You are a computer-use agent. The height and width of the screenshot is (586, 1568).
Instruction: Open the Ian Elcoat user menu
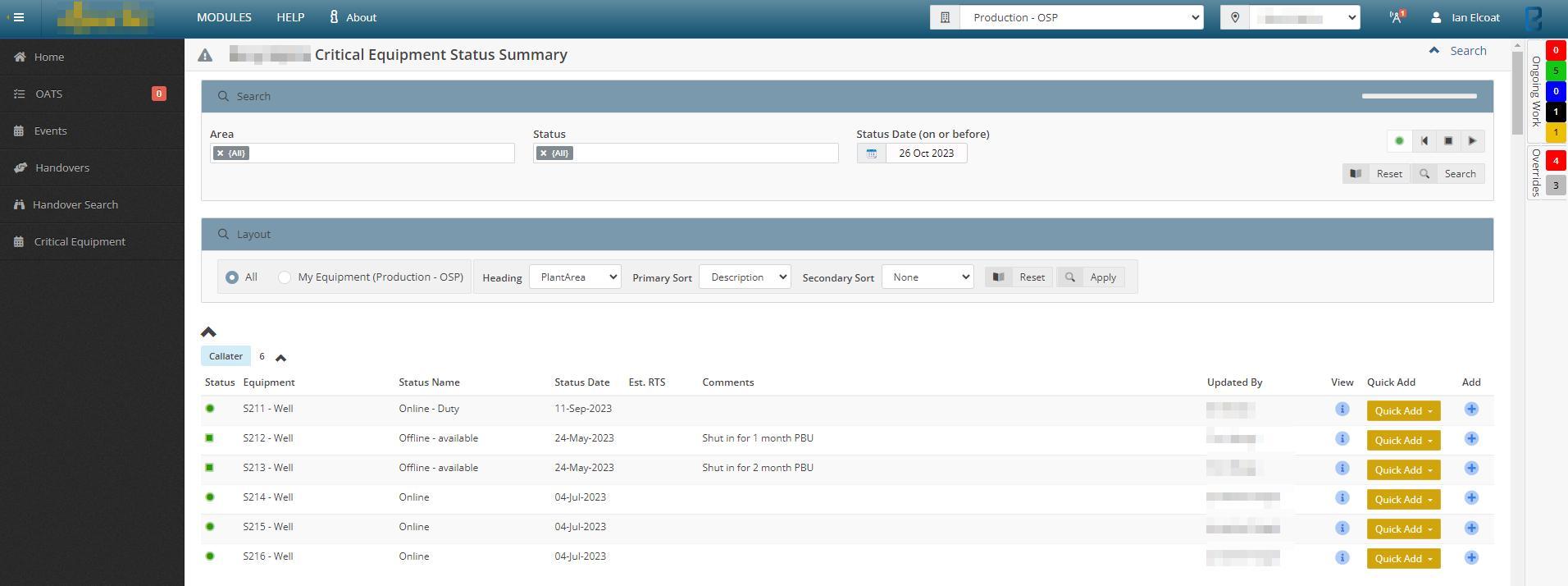[1465, 17]
